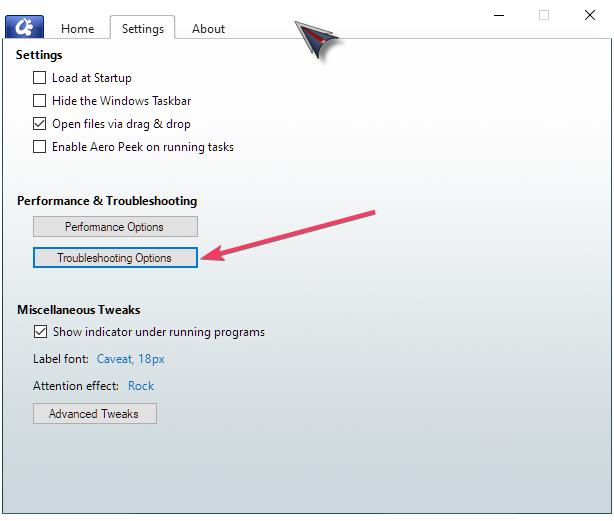
Task: Click the Miscellaneous Tweaks section heading
Action: pos(78,310)
